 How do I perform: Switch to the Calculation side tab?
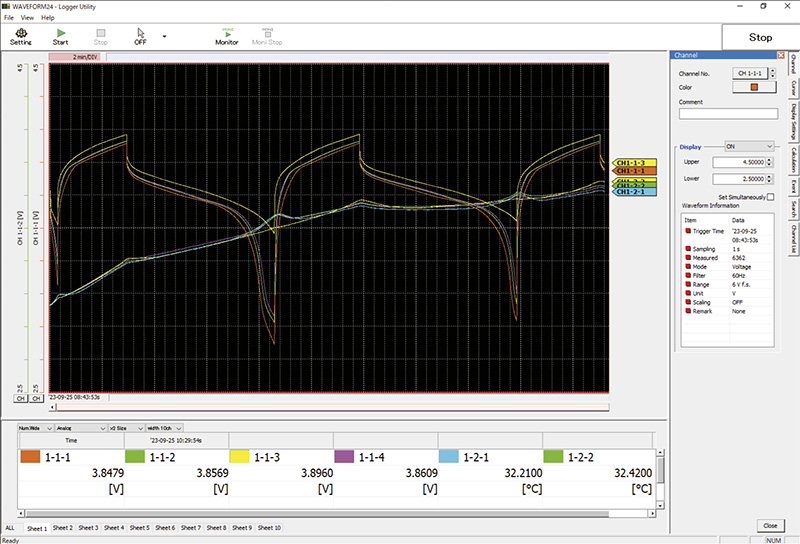[793, 160]
